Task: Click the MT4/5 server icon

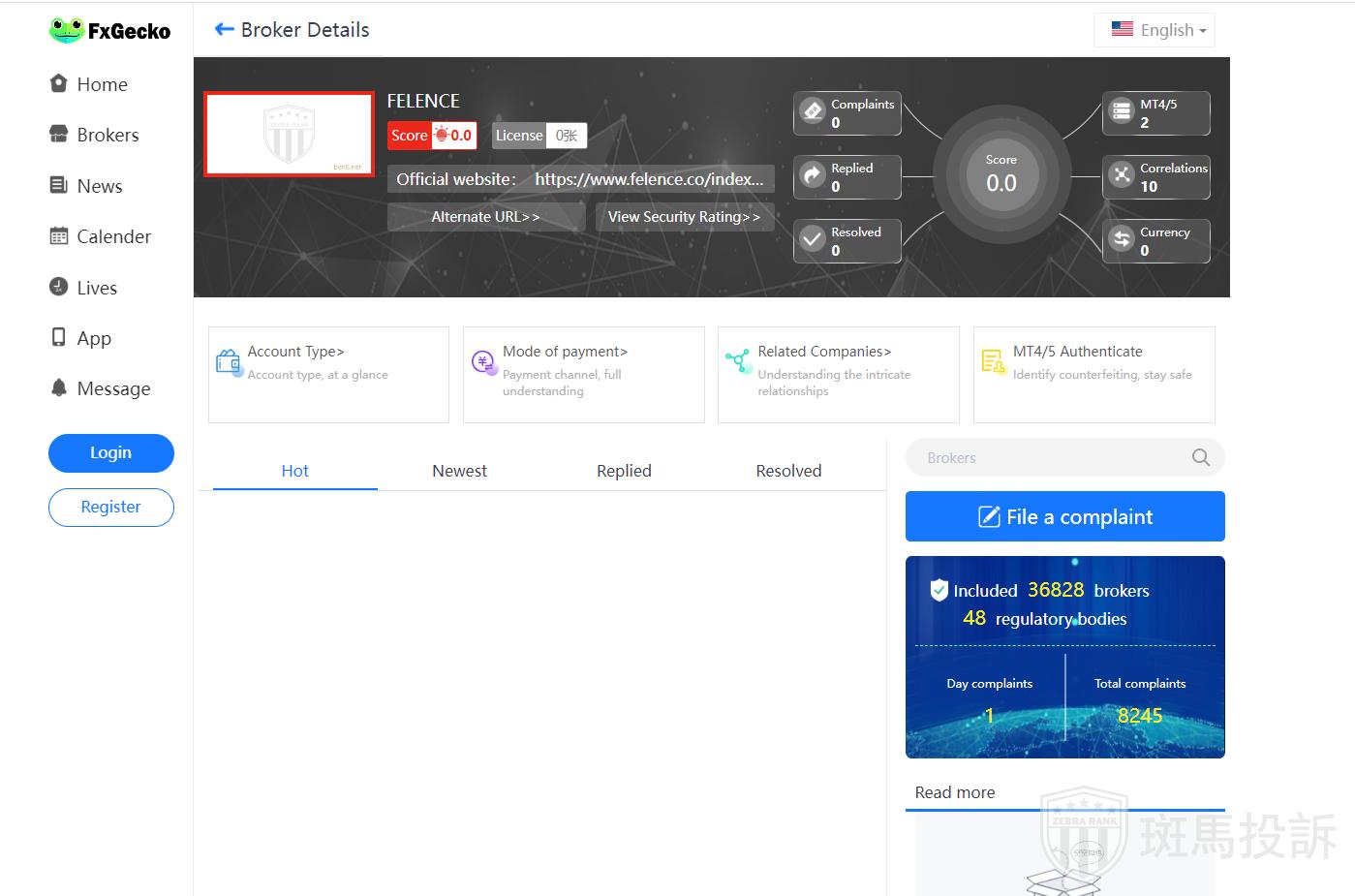Action: pos(1122,111)
